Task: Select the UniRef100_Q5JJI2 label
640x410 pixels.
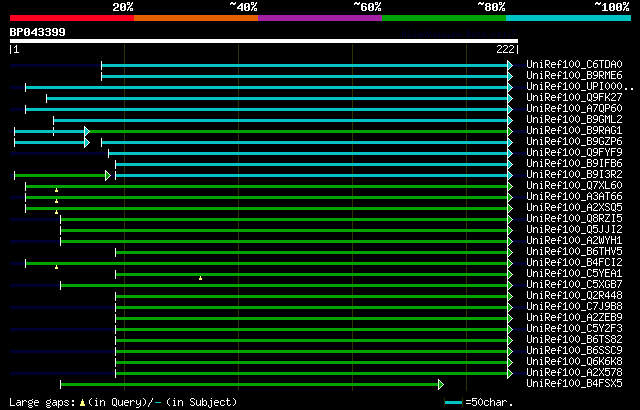Action: [574, 230]
